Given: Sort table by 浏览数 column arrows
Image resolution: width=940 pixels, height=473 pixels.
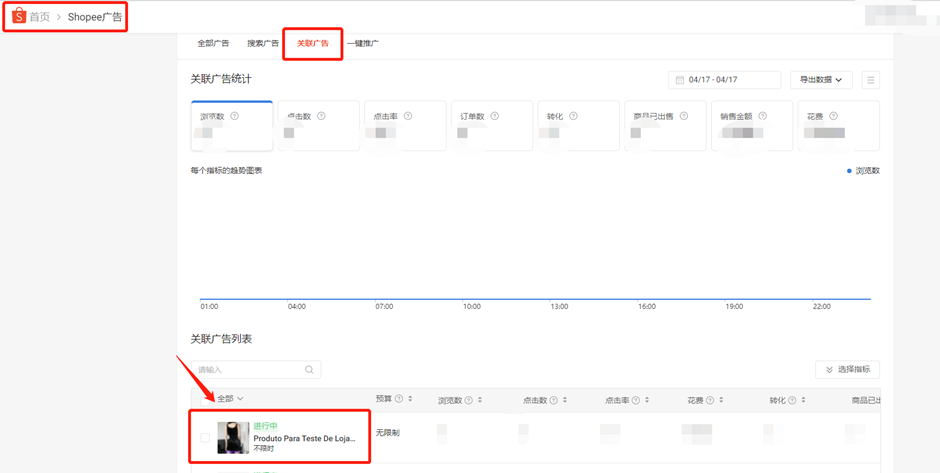Looking at the screenshot, I should [480, 400].
